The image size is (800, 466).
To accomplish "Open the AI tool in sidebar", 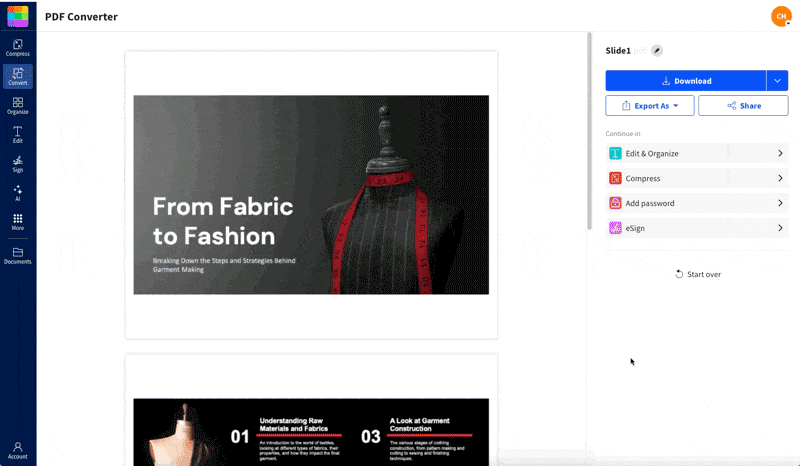I will point(18,192).
